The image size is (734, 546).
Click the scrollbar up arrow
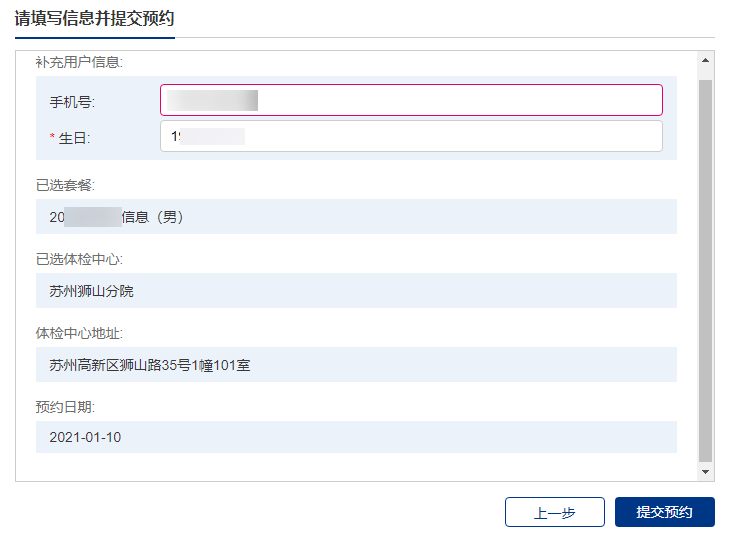705,60
